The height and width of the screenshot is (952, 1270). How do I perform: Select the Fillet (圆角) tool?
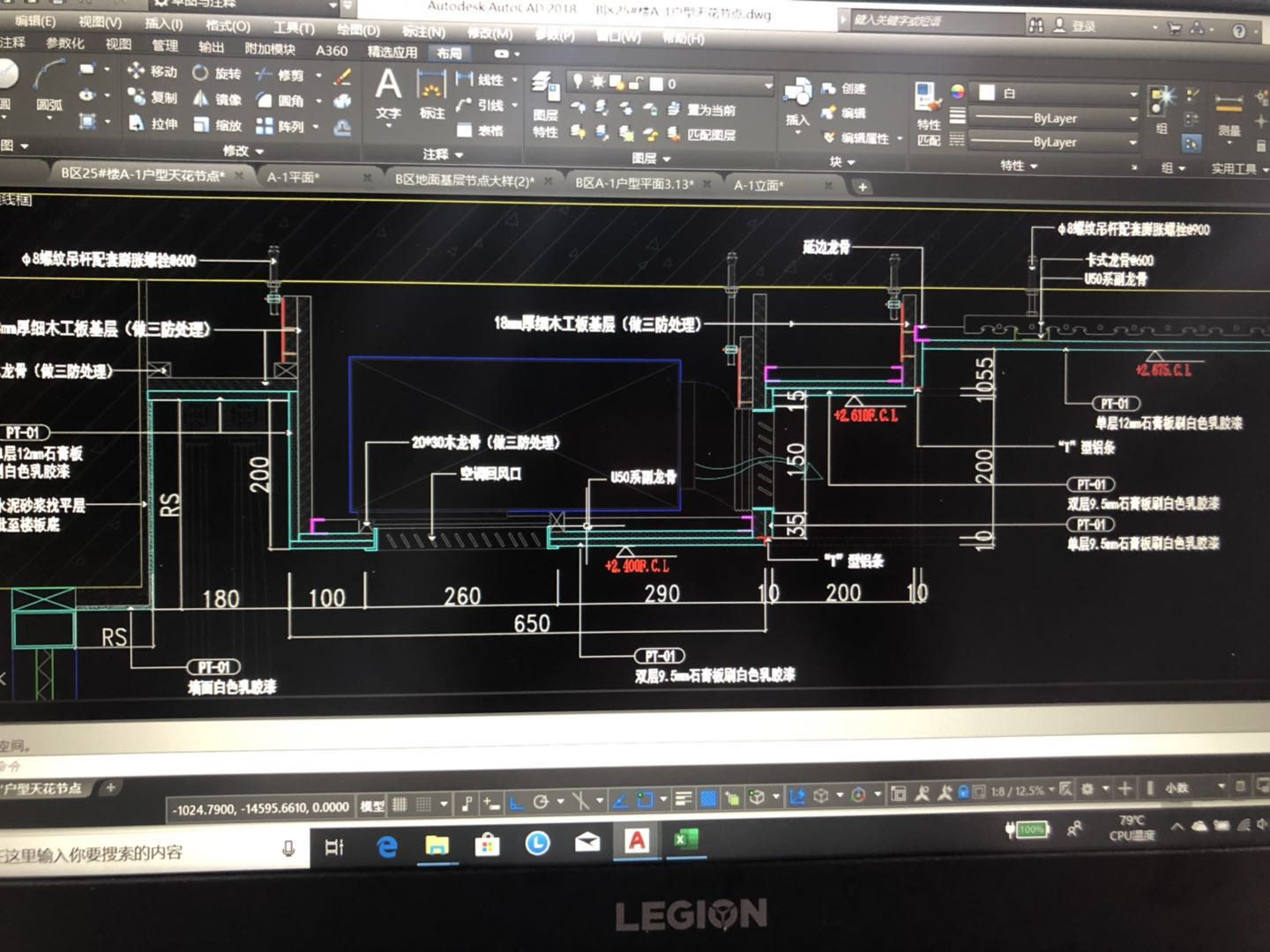point(280,100)
